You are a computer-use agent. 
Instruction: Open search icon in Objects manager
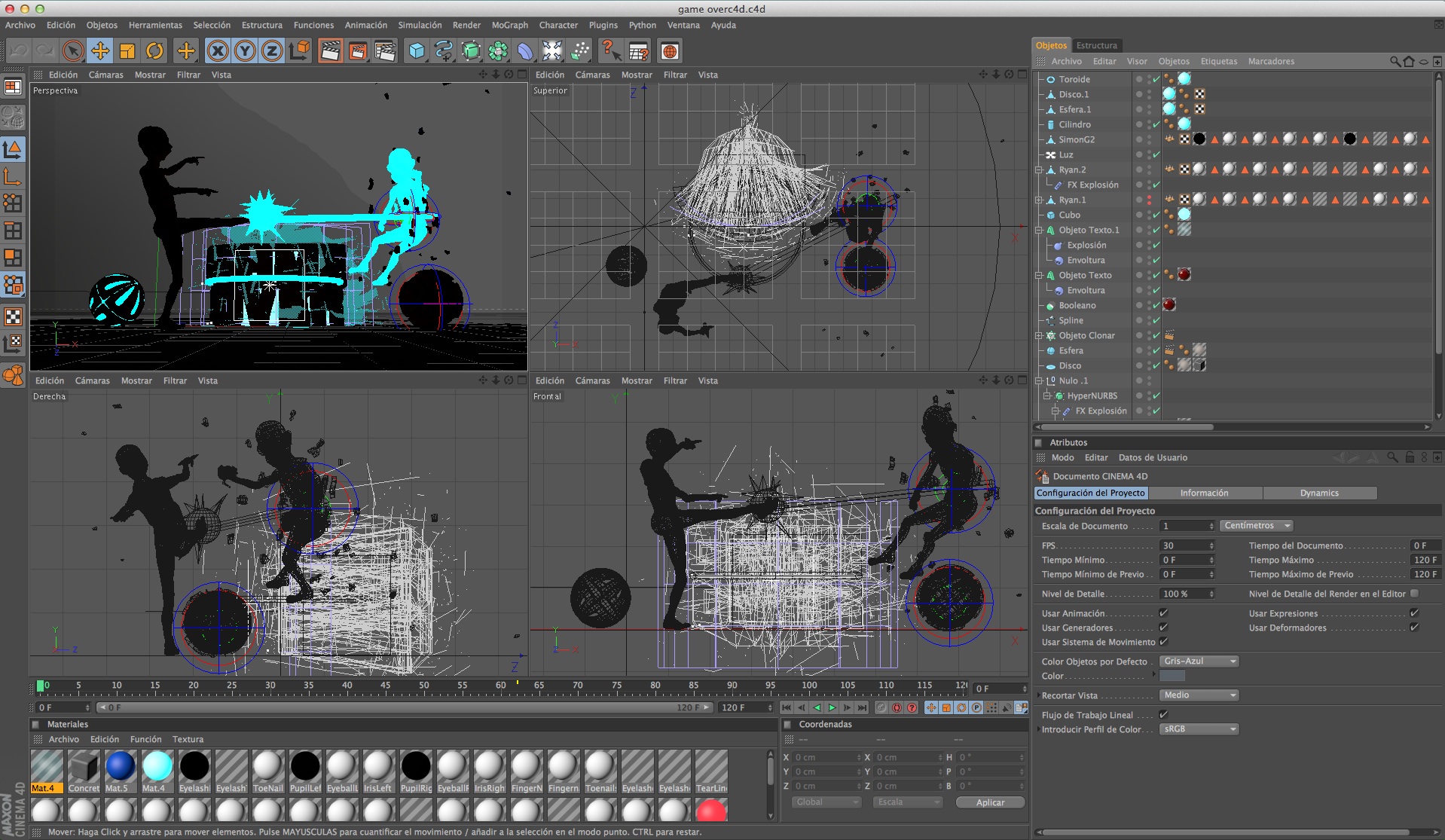(x=1395, y=61)
